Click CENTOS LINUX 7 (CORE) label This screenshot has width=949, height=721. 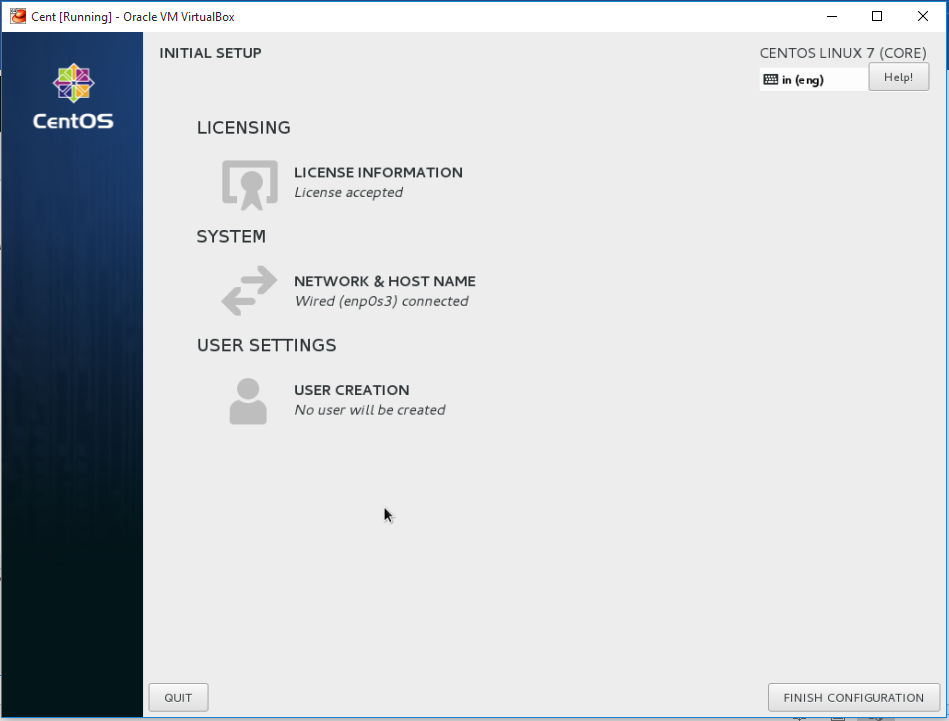(x=843, y=53)
